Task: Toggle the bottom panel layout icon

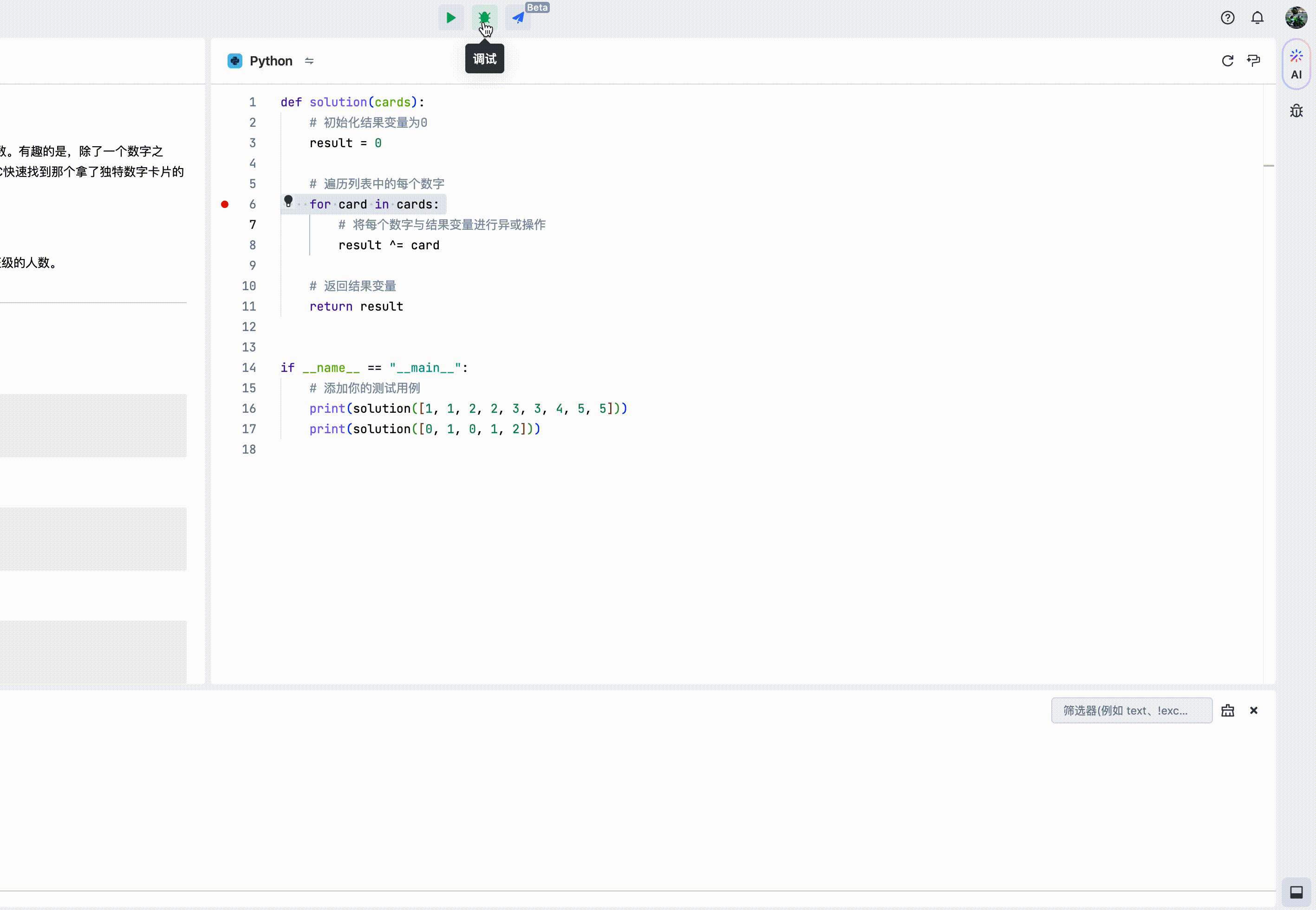Action: coord(1296,892)
